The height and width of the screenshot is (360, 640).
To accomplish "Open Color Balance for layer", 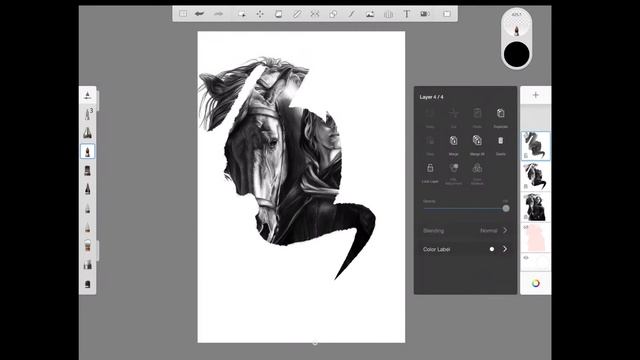I will (x=477, y=173).
